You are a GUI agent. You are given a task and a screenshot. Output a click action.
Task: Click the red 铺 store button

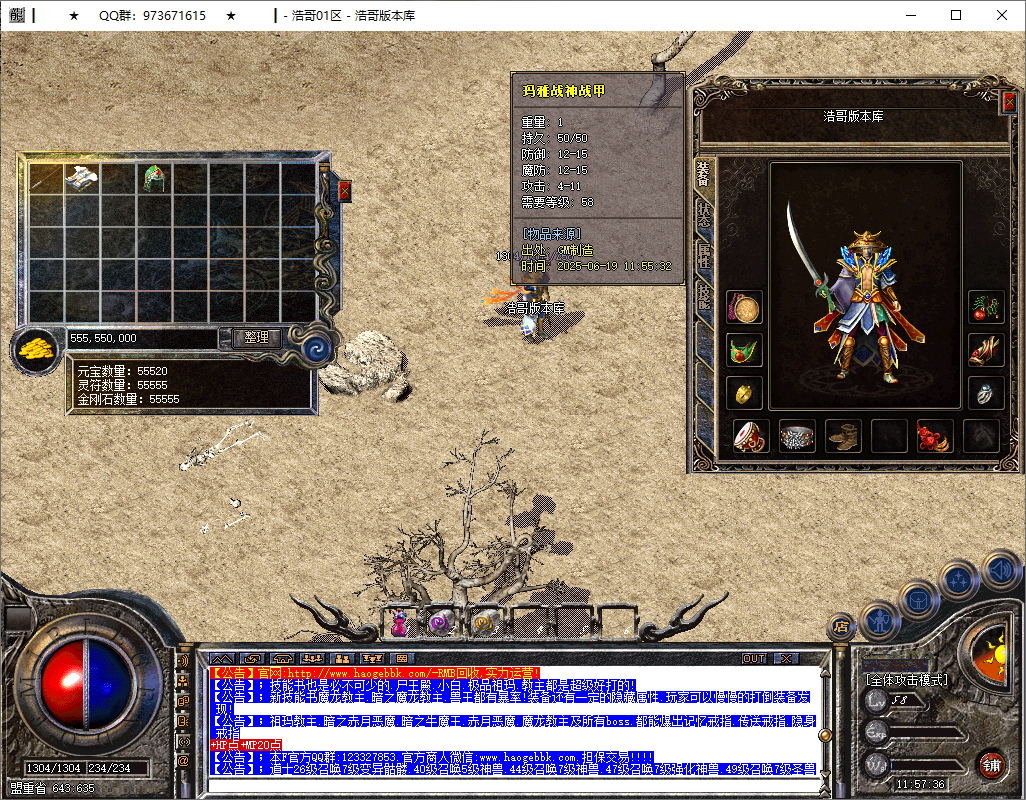(x=991, y=767)
